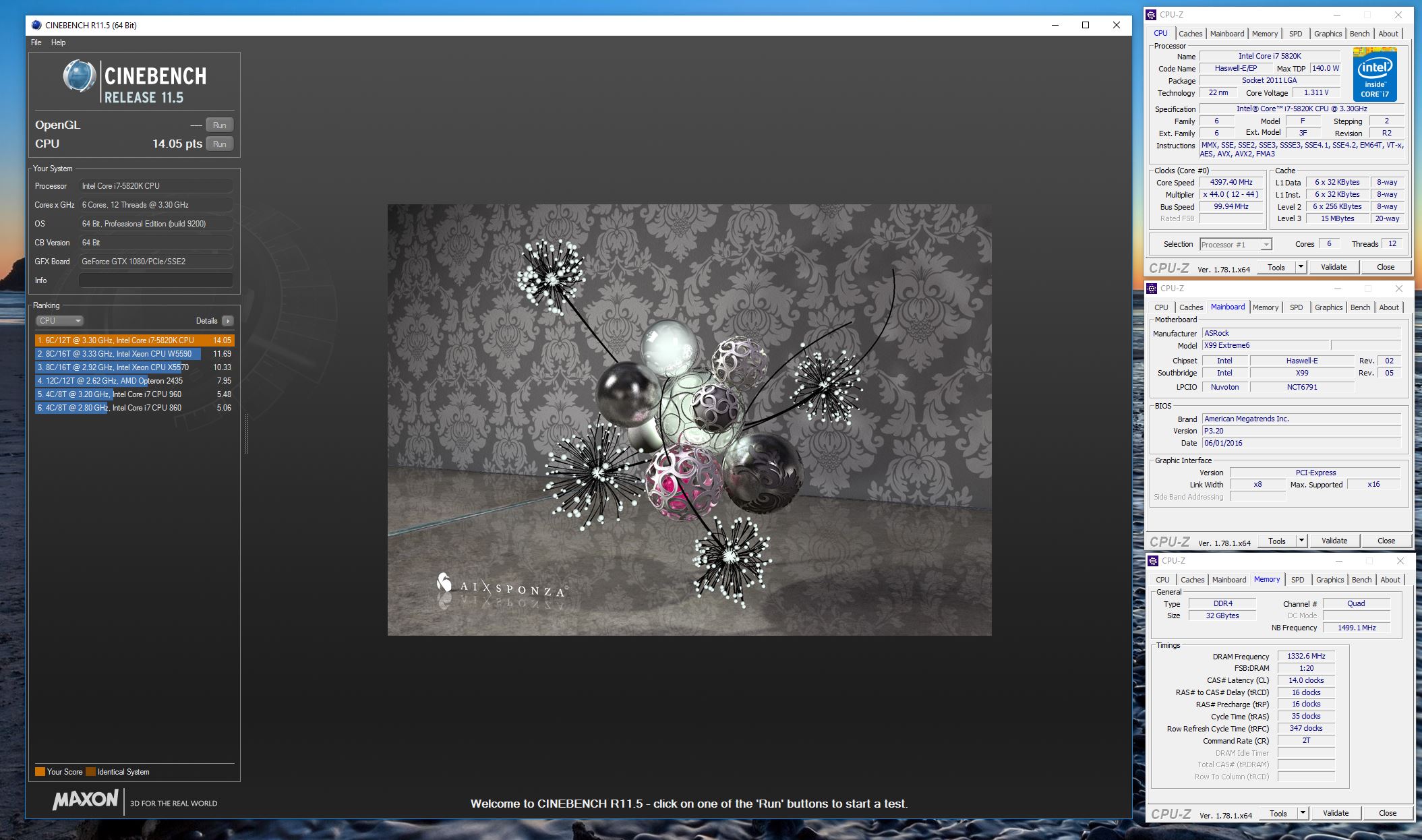Run the OpenGL benchmark

coord(220,125)
